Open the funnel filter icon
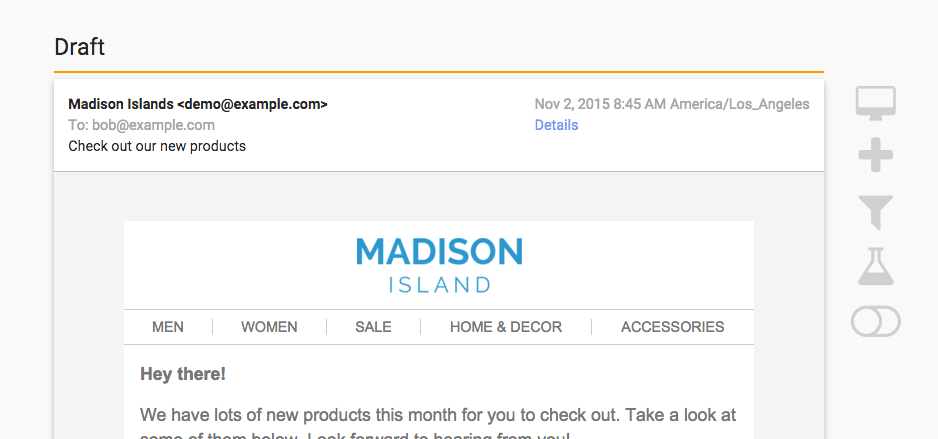This screenshot has width=938, height=439. point(875,212)
